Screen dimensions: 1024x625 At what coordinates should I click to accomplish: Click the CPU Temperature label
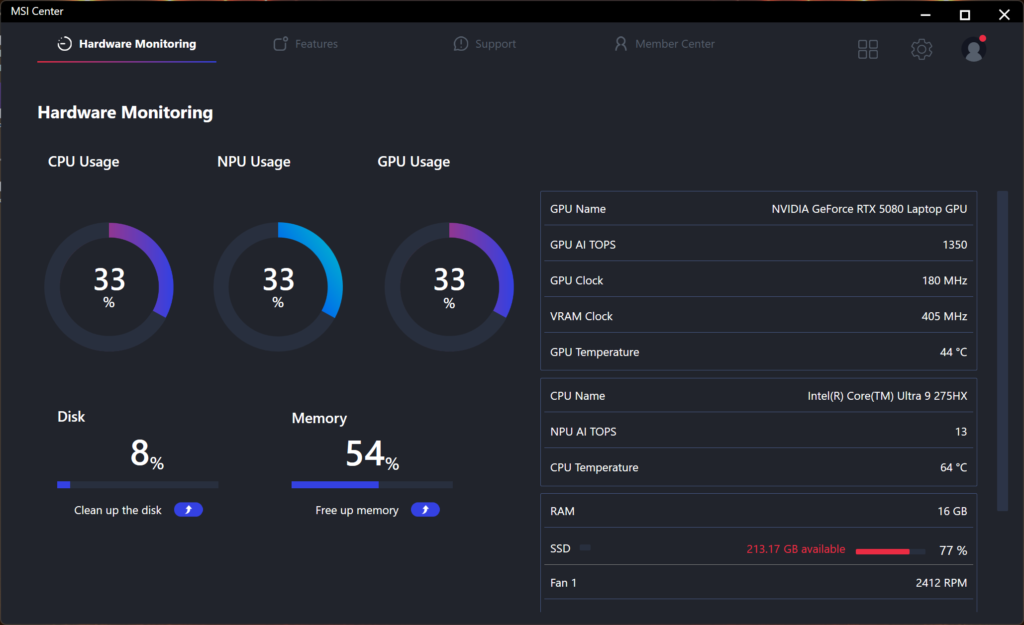(594, 468)
